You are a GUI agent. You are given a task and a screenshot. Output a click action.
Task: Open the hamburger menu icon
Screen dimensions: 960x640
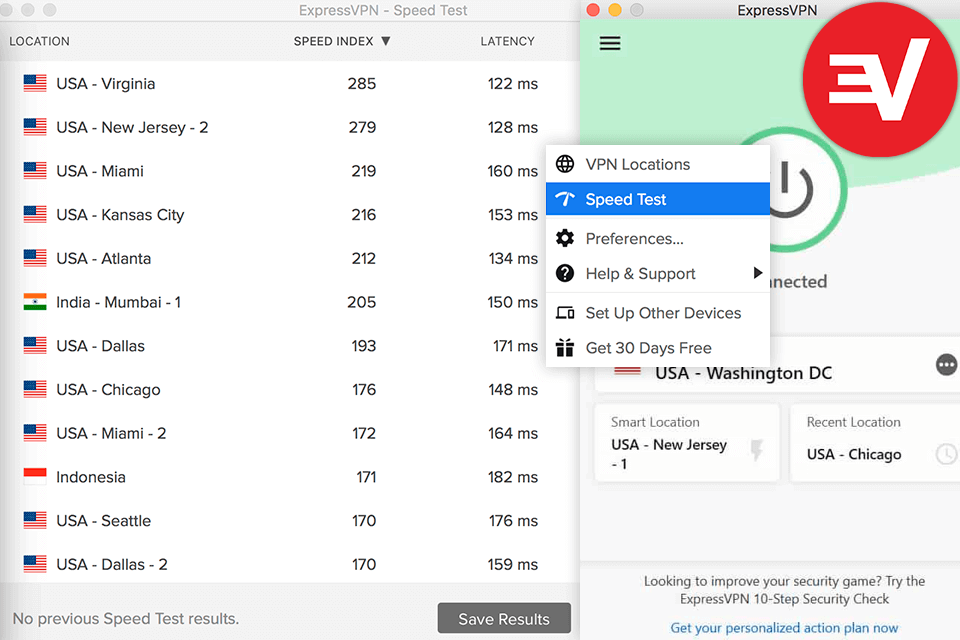coord(610,43)
